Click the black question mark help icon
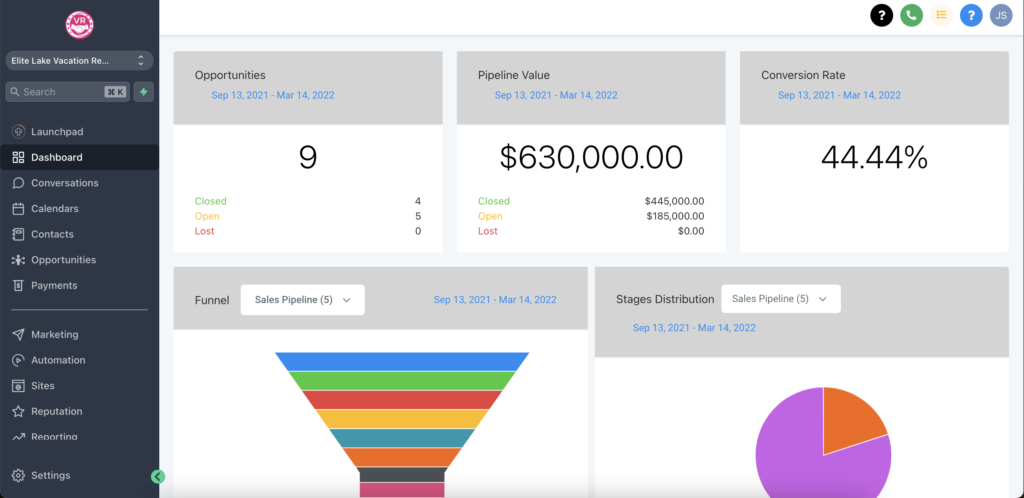The image size is (1024, 498). coord(882,15)
